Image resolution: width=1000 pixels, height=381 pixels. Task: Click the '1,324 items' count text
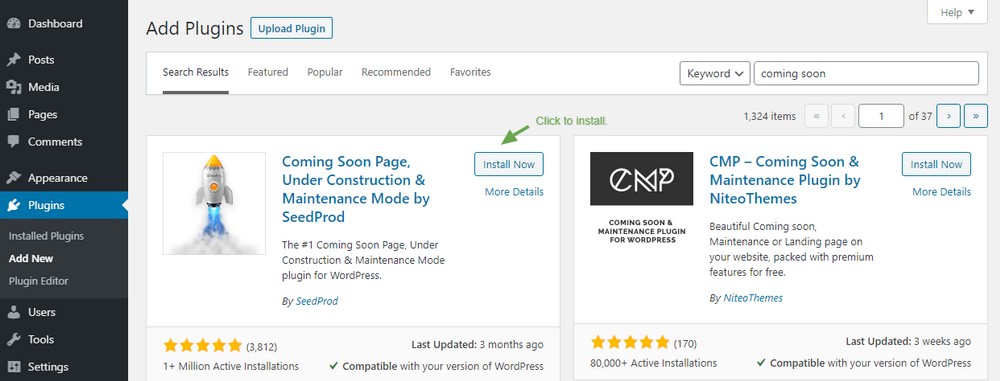(770, 116)
